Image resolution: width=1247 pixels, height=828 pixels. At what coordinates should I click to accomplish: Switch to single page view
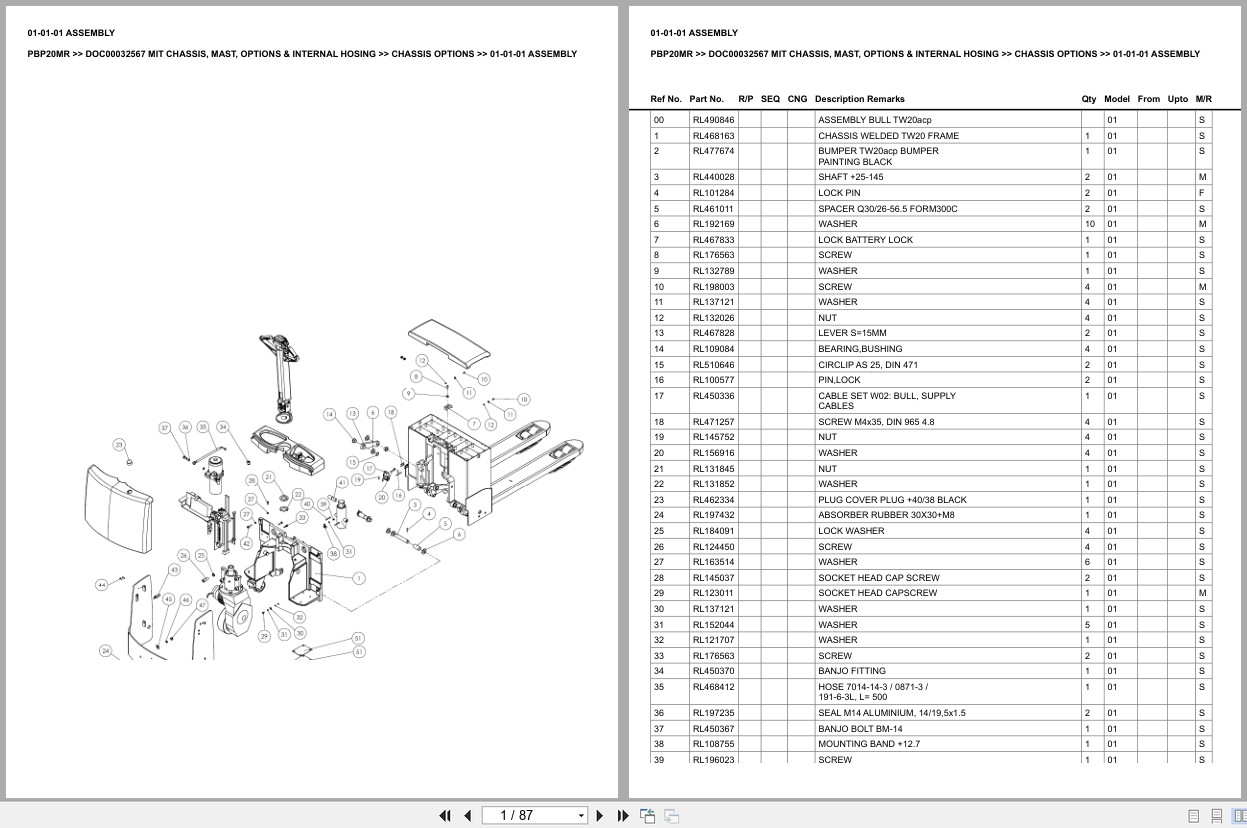click(x=1194, y=816)
